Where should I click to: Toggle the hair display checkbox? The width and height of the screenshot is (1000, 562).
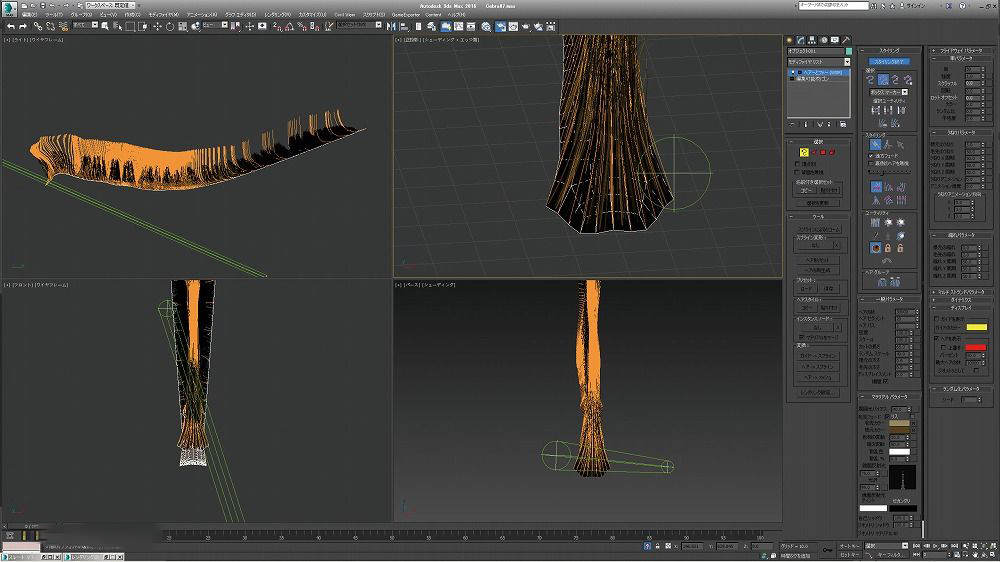(x=936, y=338)
